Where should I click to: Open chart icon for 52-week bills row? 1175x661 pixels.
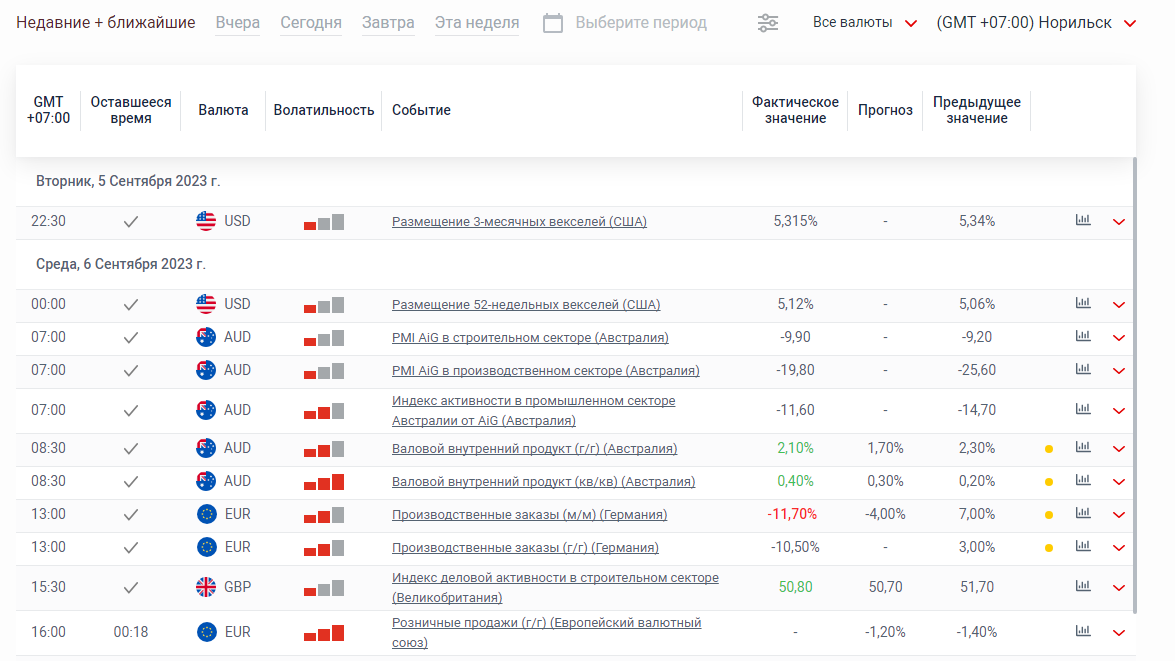1083,304
